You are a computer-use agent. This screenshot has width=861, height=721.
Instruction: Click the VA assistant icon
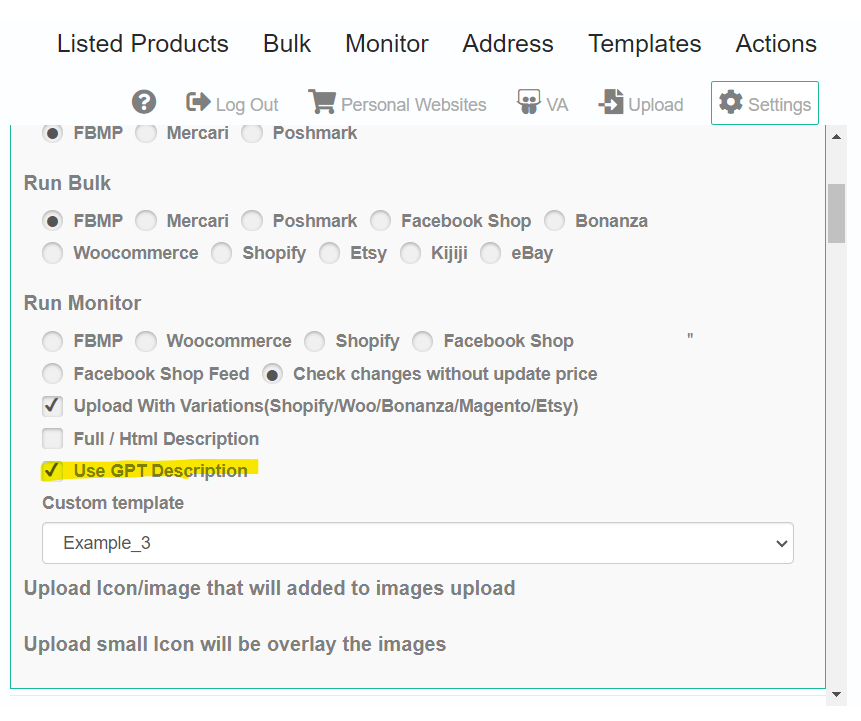pyautogui.click(x=528, y=102)
